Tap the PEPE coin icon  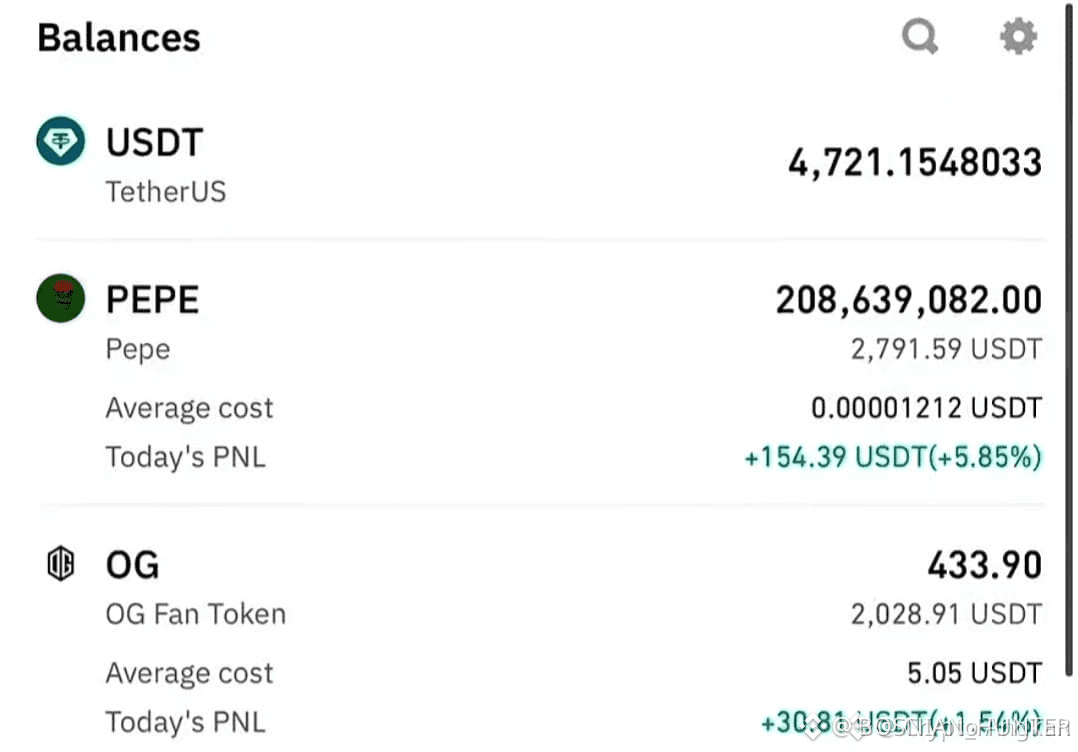point(61,299)
